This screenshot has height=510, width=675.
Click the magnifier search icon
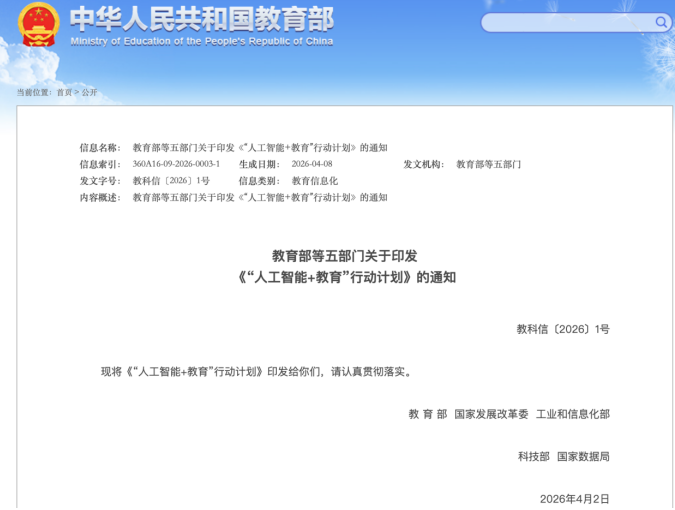[x=661, y=22]
